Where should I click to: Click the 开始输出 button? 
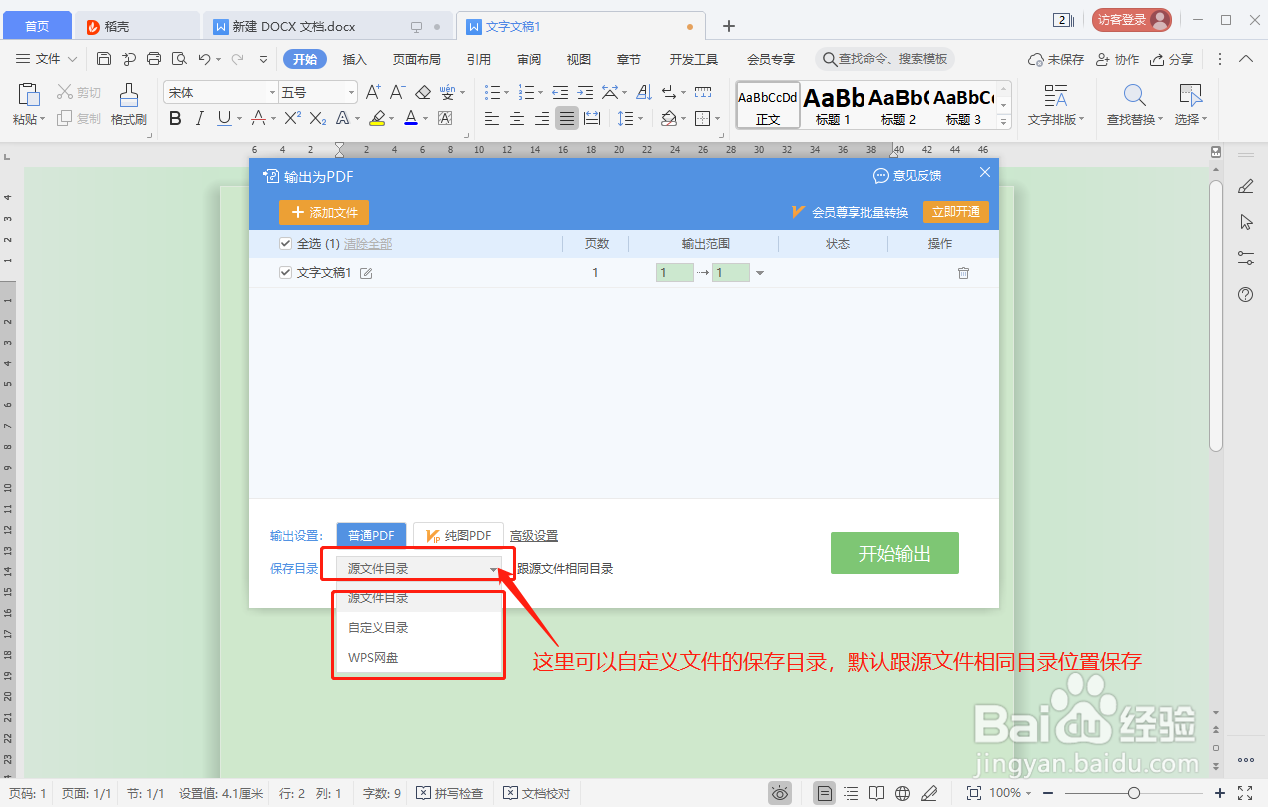[894, 553]
